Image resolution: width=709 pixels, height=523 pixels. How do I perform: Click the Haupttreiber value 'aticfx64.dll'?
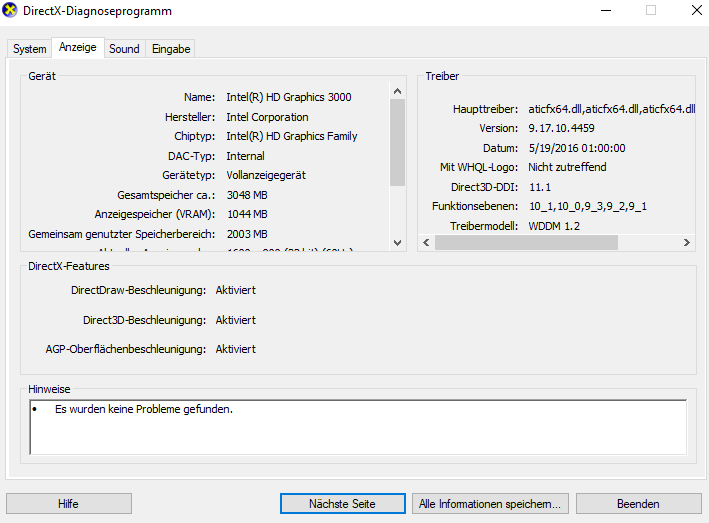[x=612, y=109]
